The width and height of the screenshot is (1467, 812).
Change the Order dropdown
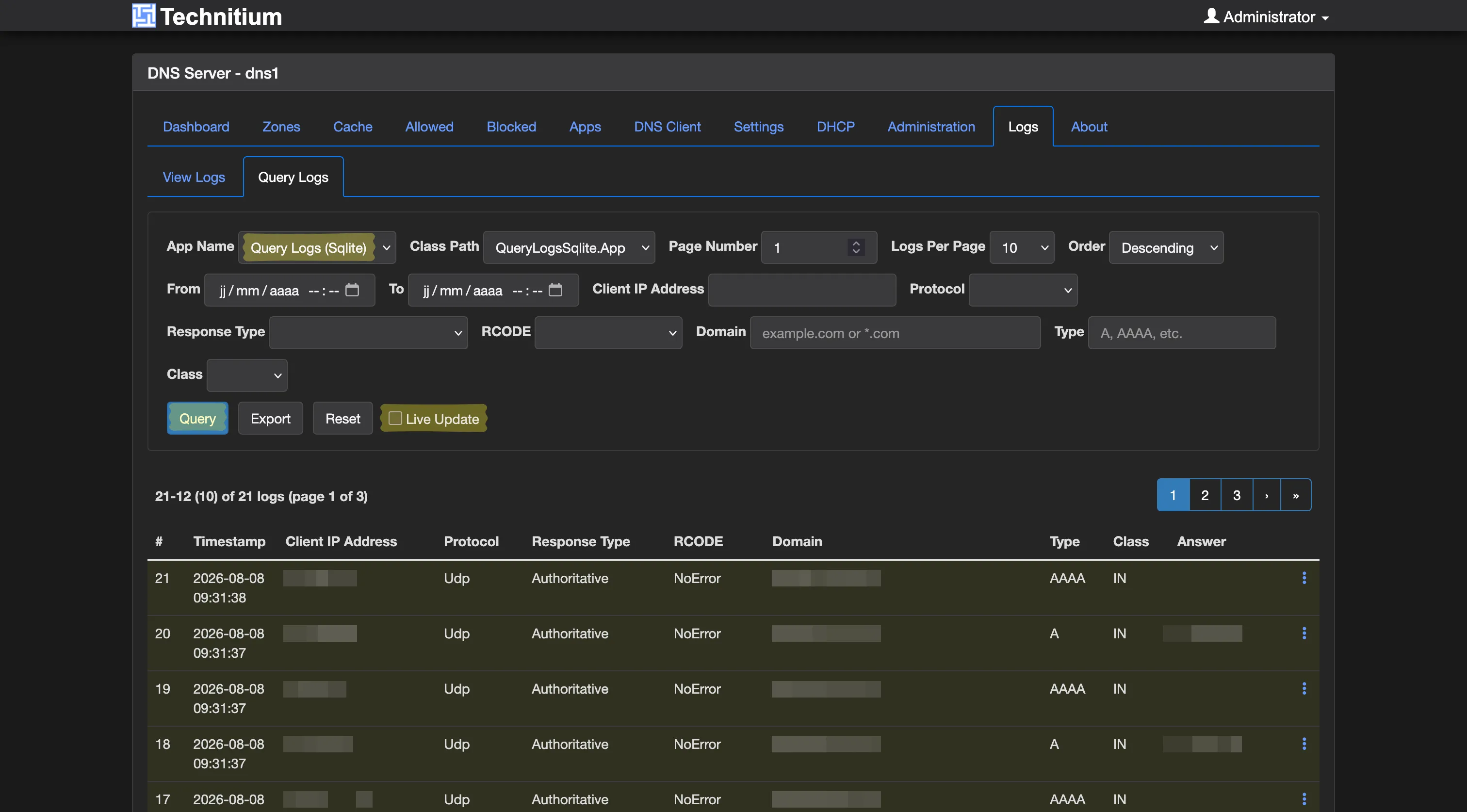pyautogui.click(x=1166, y=247)
